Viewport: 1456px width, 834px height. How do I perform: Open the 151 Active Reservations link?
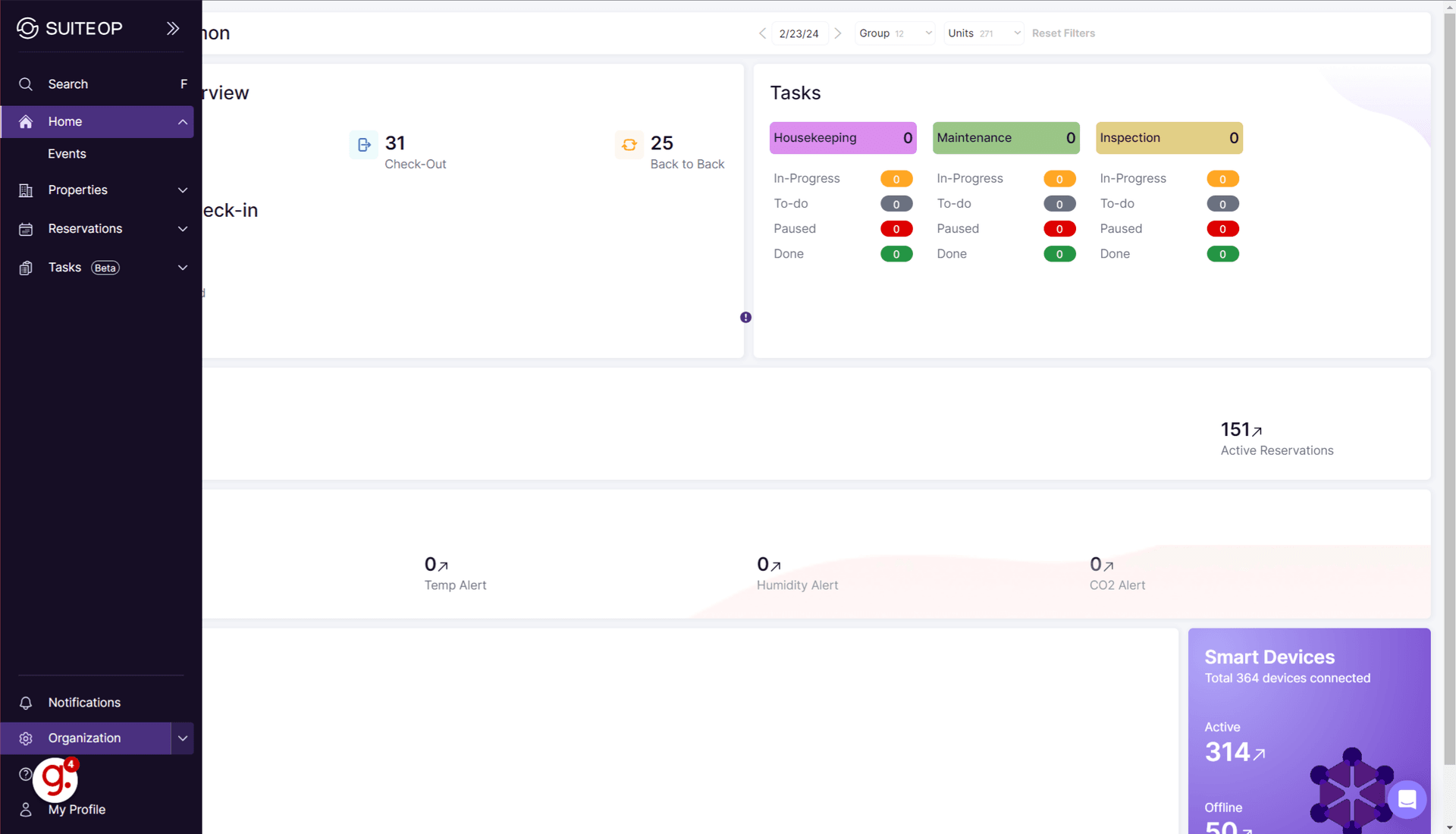[1241, 430]
